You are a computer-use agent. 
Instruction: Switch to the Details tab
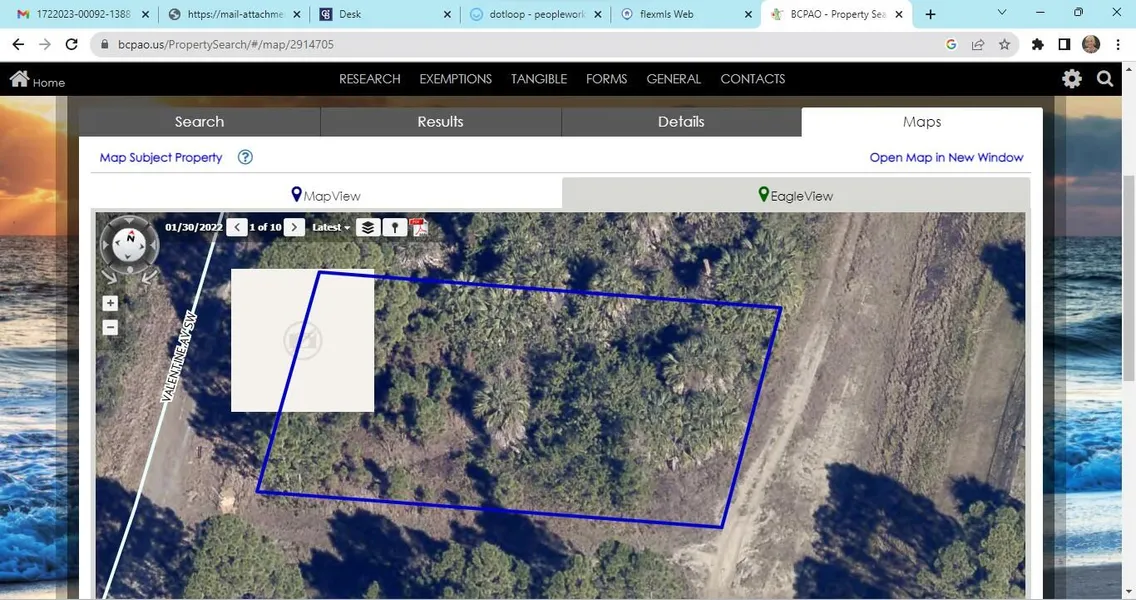pos(681,122)
